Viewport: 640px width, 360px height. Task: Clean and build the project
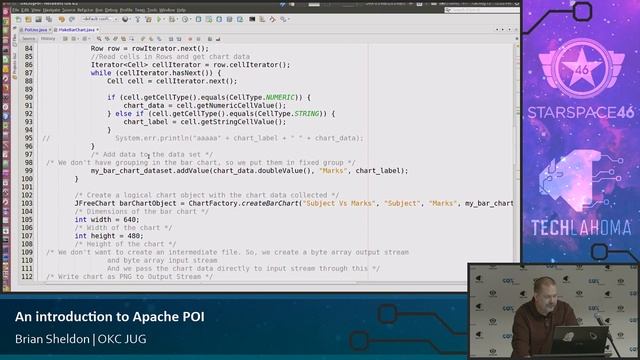pyautogui.click(x=148, y=19)
